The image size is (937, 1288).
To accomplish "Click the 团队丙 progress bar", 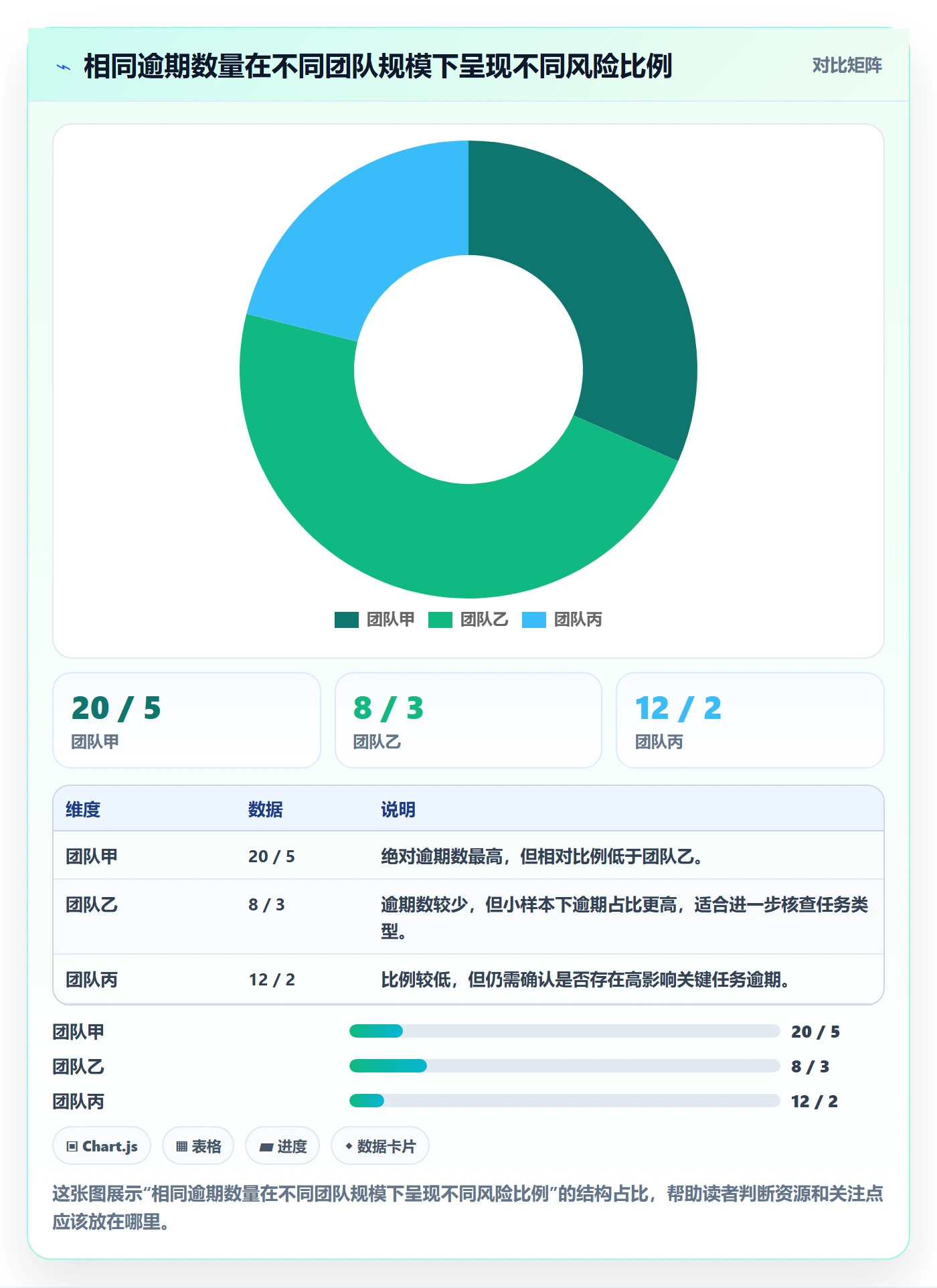I will pyautogui.click(x=565, y=1101).
